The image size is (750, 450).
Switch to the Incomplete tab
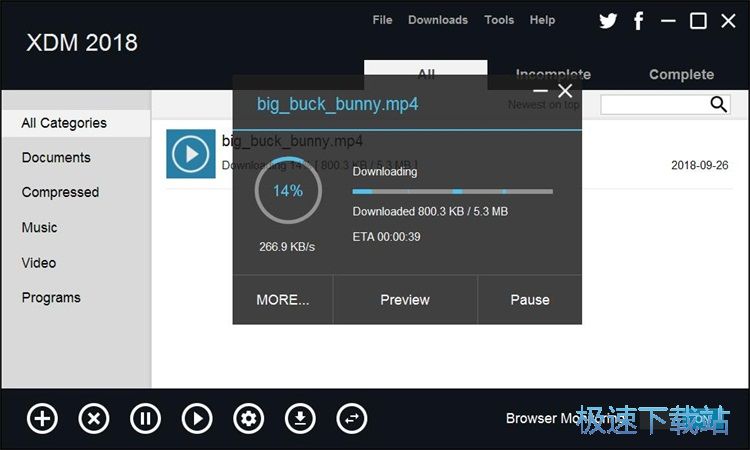tap(553, 75)
